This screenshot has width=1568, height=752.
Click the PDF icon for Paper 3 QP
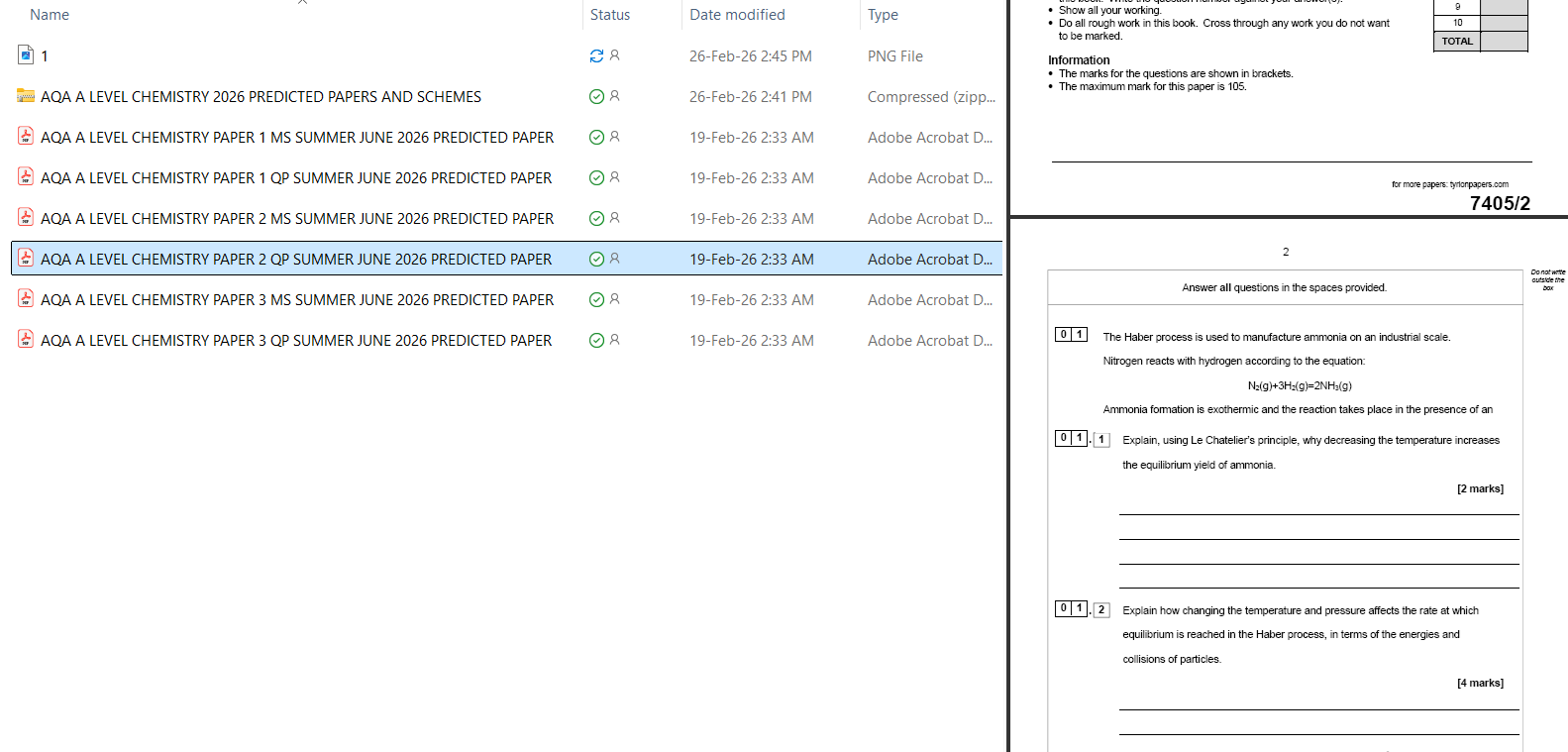(x=26, y=340)
